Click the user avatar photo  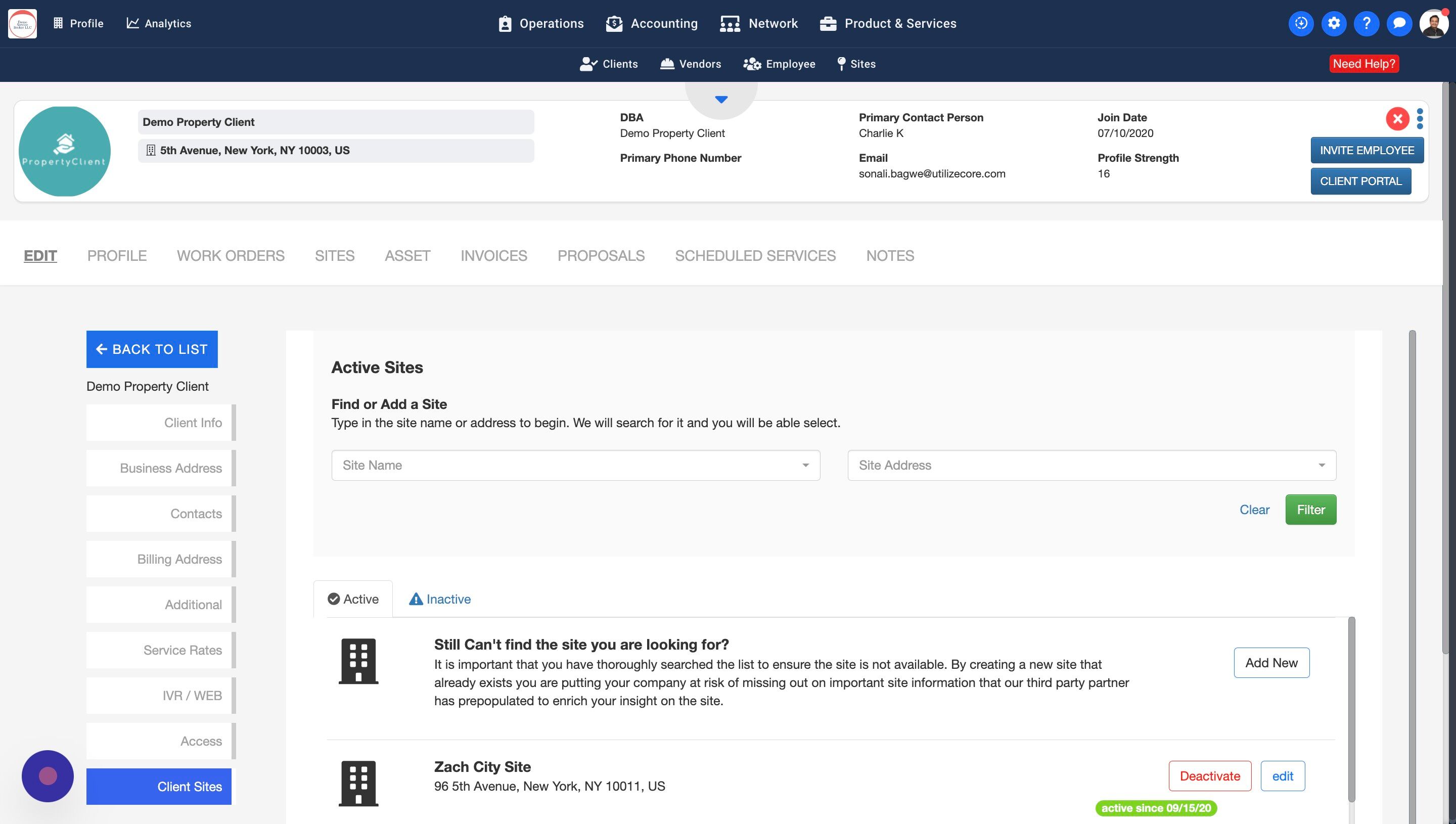tap(1433, 24)
